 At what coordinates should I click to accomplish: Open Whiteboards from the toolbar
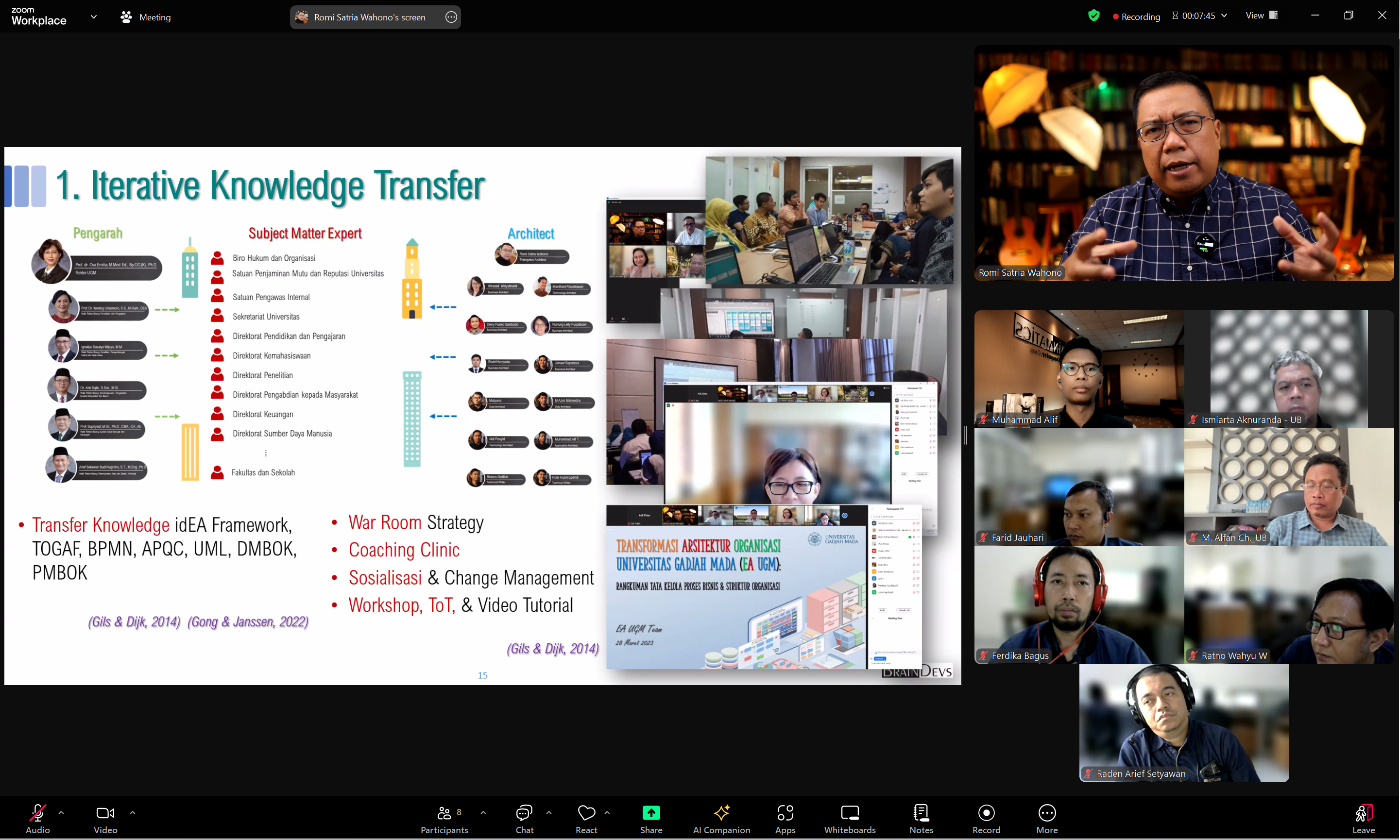[x=849, y=813]
